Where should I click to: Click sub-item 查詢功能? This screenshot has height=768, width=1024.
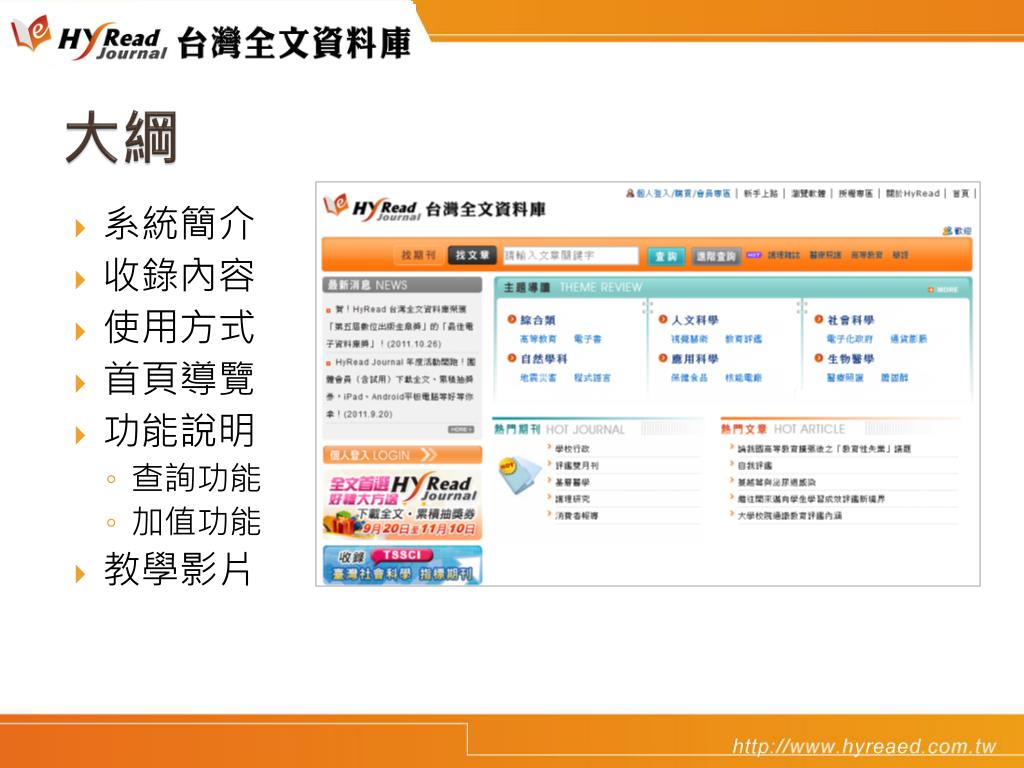coord(196,478)
